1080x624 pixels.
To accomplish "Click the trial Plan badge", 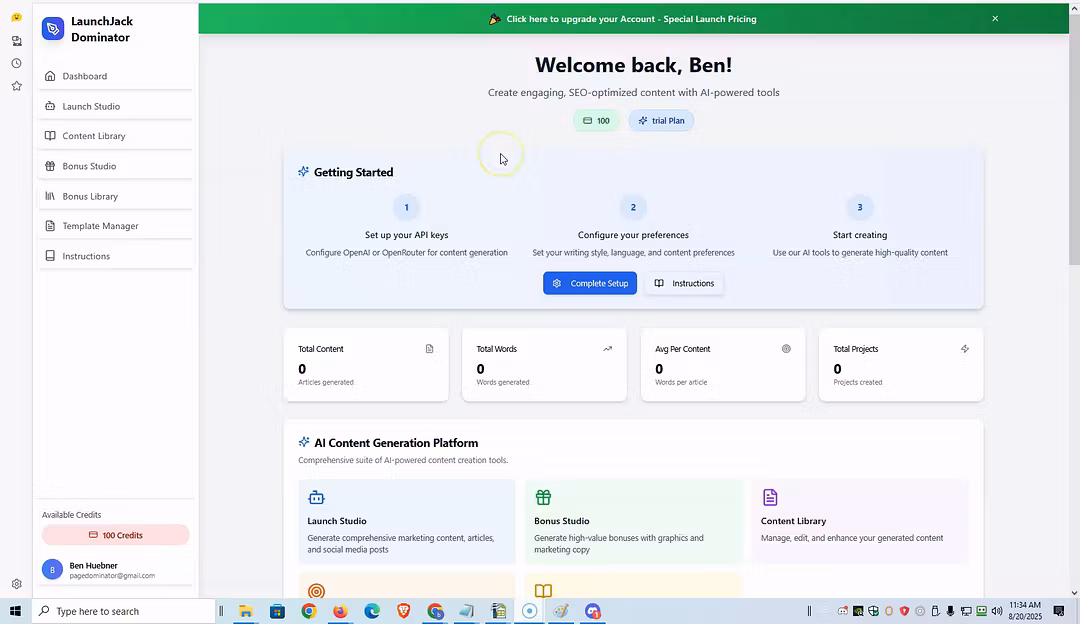I will coord(661,121).
